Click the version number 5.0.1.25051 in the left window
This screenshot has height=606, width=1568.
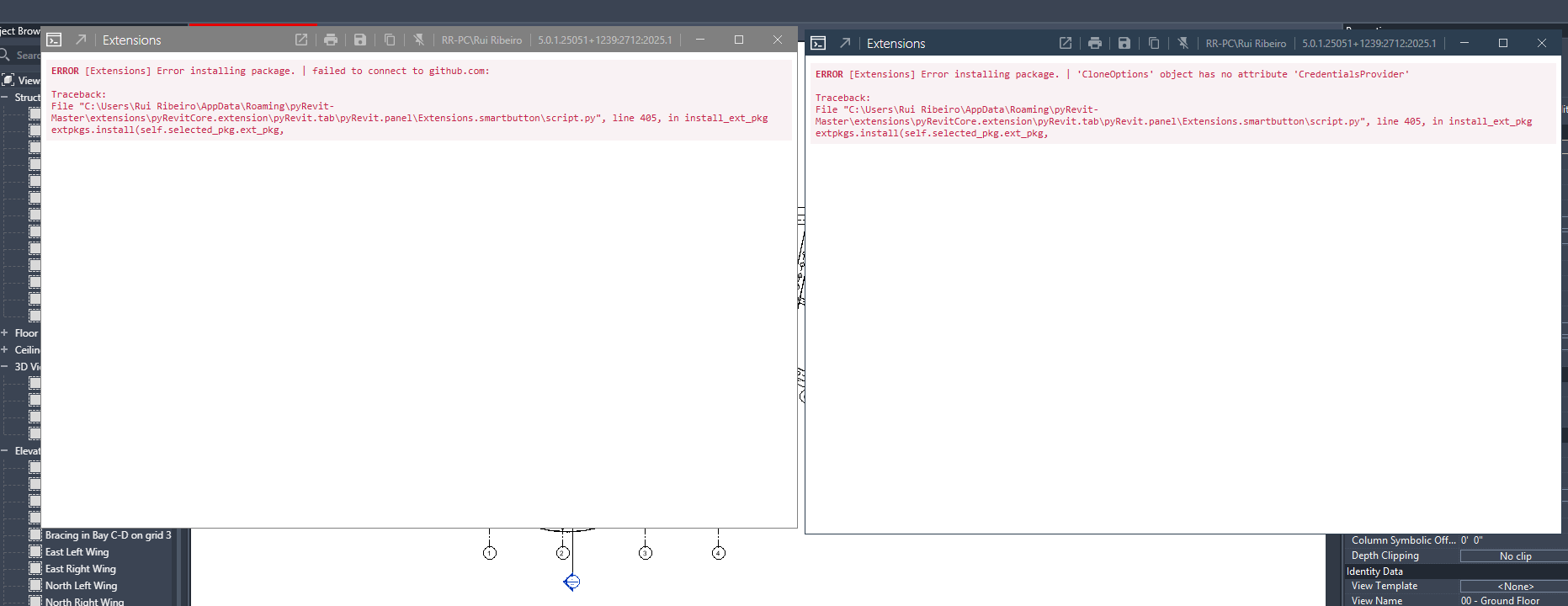click(x=605, y=40)
